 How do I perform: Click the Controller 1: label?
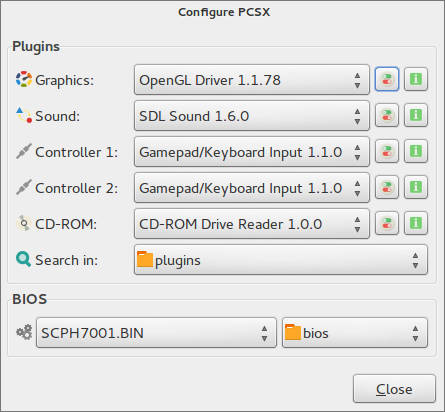pyautogui.click(x=77, y=152)
